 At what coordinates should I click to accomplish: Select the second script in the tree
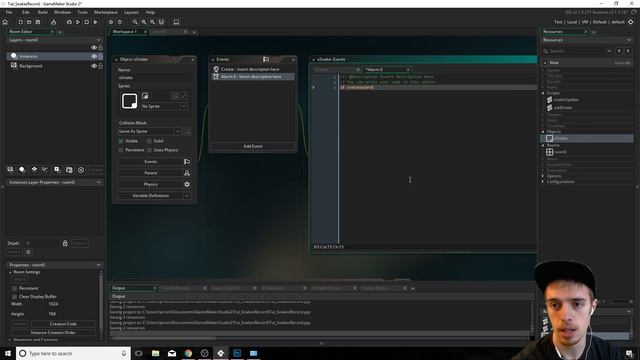pyautogui.click(x=562, y=108)
